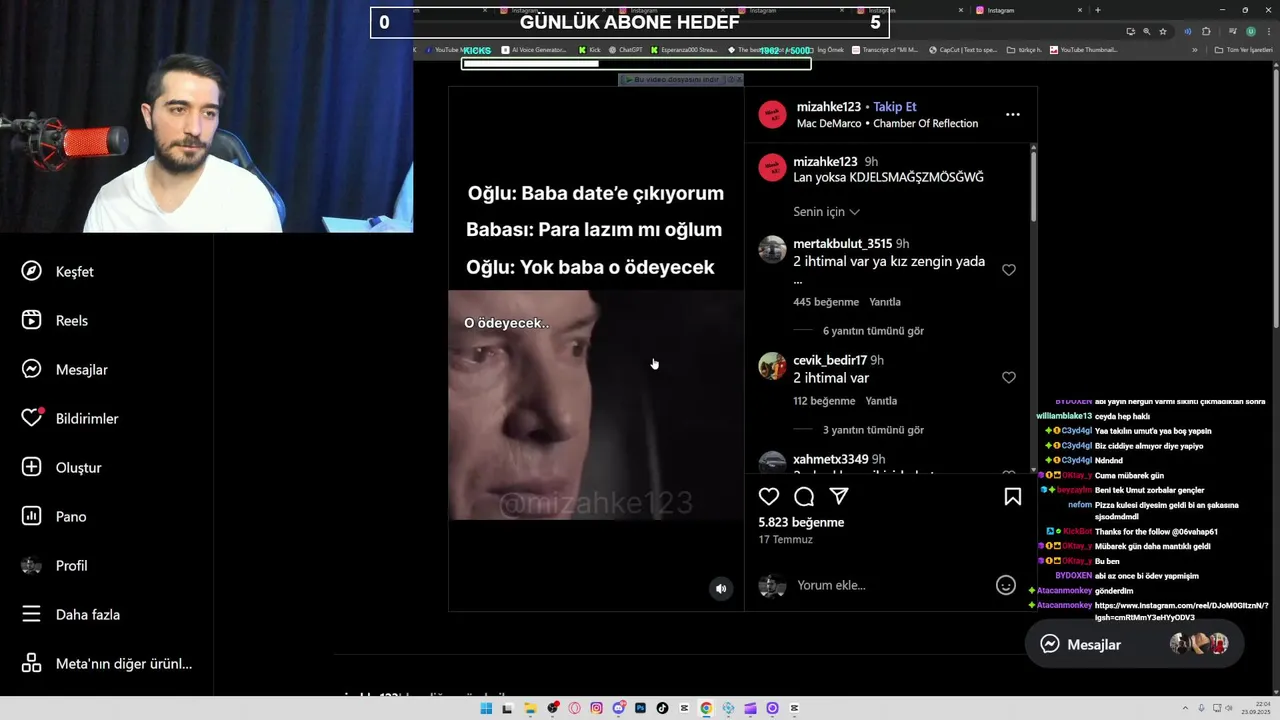Open the CapCut Text to speech bookmark

click(962, 50)
